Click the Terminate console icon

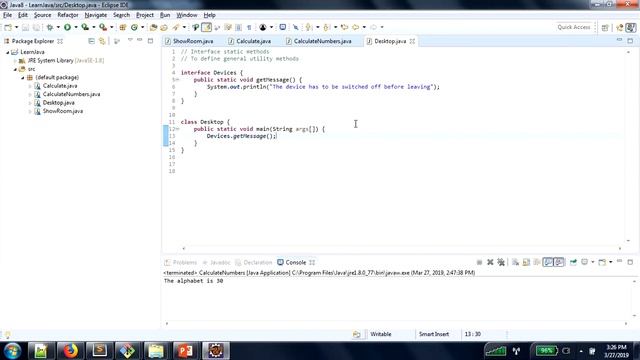(480, 262)
